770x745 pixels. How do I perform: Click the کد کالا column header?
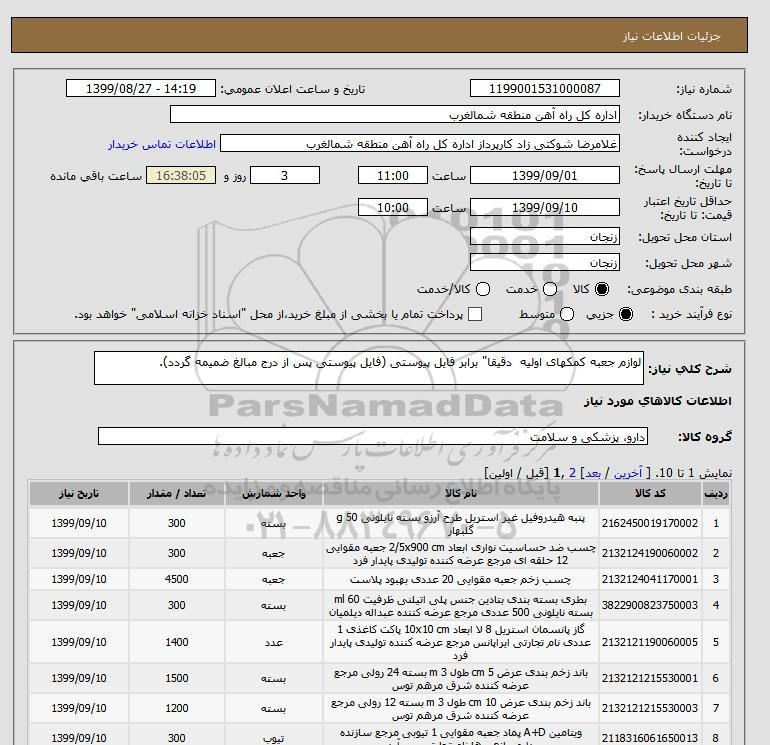click(x=650, y=494)
